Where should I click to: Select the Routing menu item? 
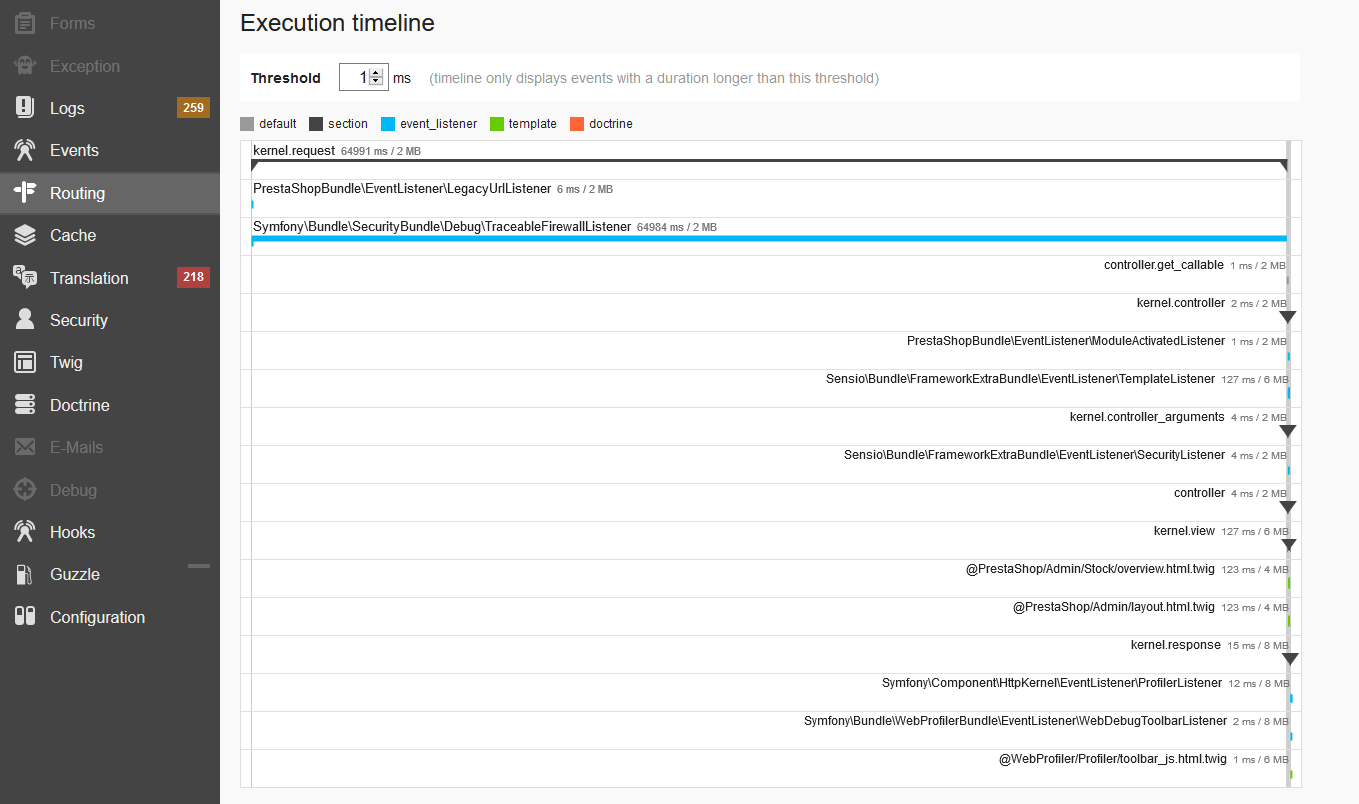[110, 193]
